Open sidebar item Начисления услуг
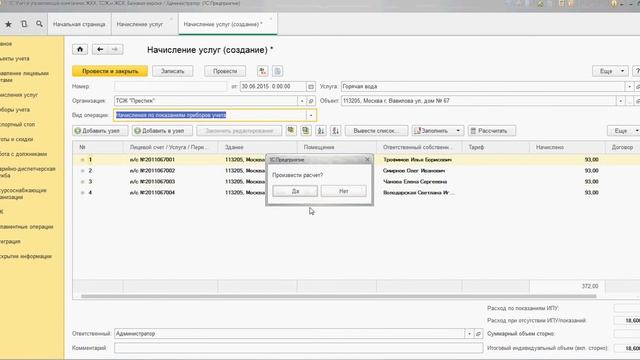640x360 pixels. tap(19, 95)
